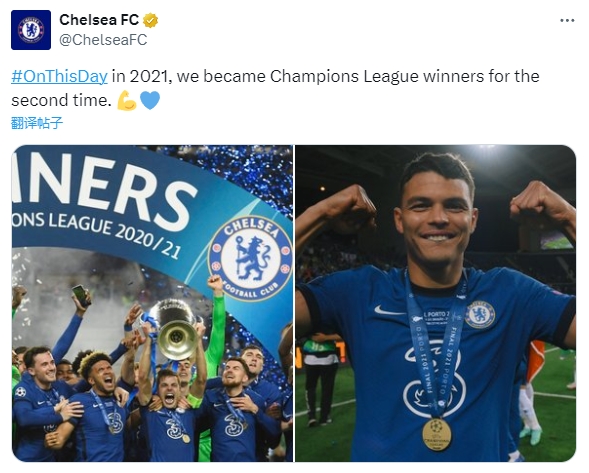Follow the #OnThisDay hashtag link
The width and height of the screenshot is (589, 473).
pos(59,76)
